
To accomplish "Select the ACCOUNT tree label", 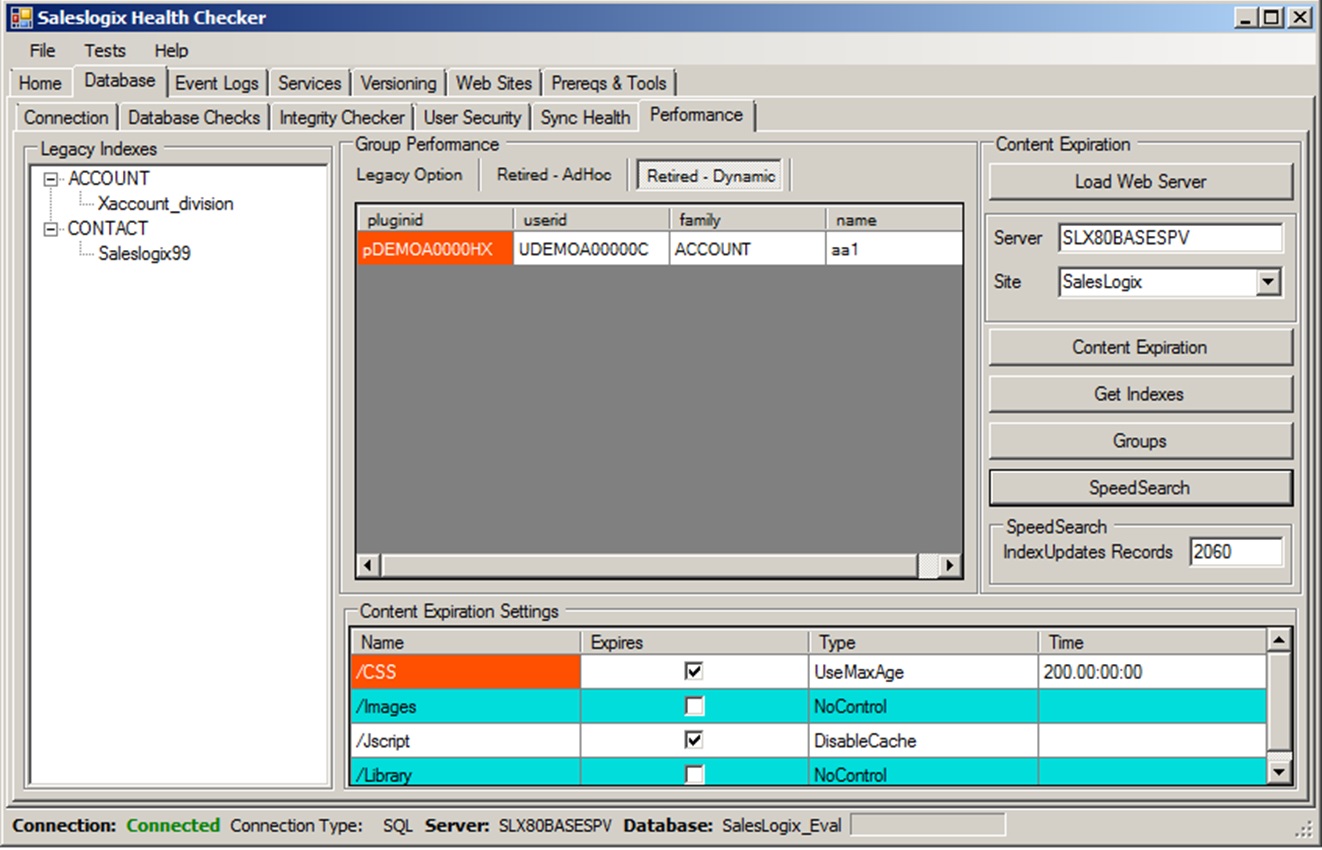I will point(108,179).
